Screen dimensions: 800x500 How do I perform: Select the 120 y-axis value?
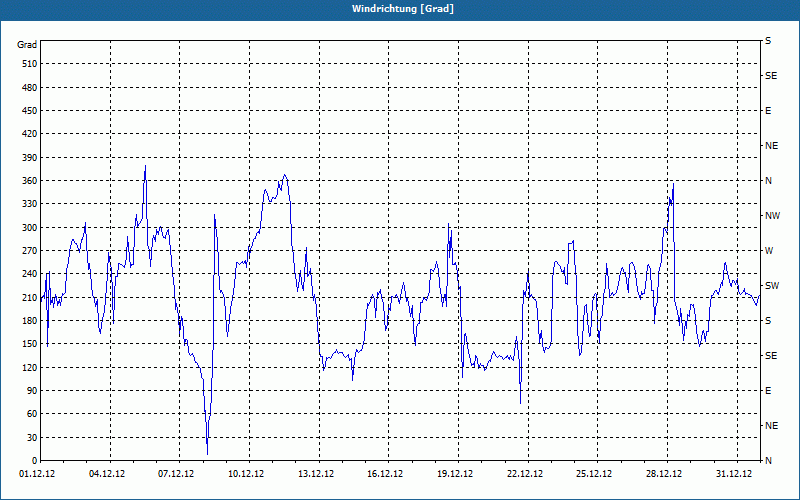(x=30, y=367)
